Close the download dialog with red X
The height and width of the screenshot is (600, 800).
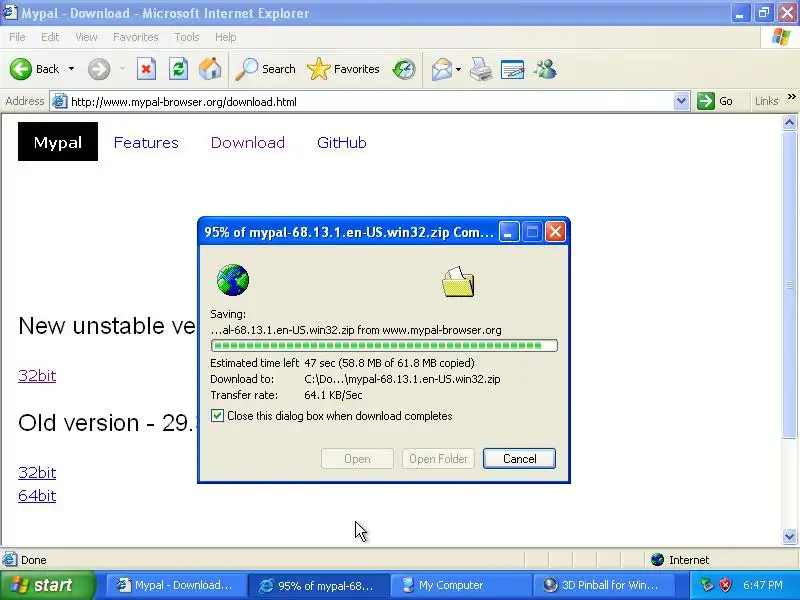(555, 232)
